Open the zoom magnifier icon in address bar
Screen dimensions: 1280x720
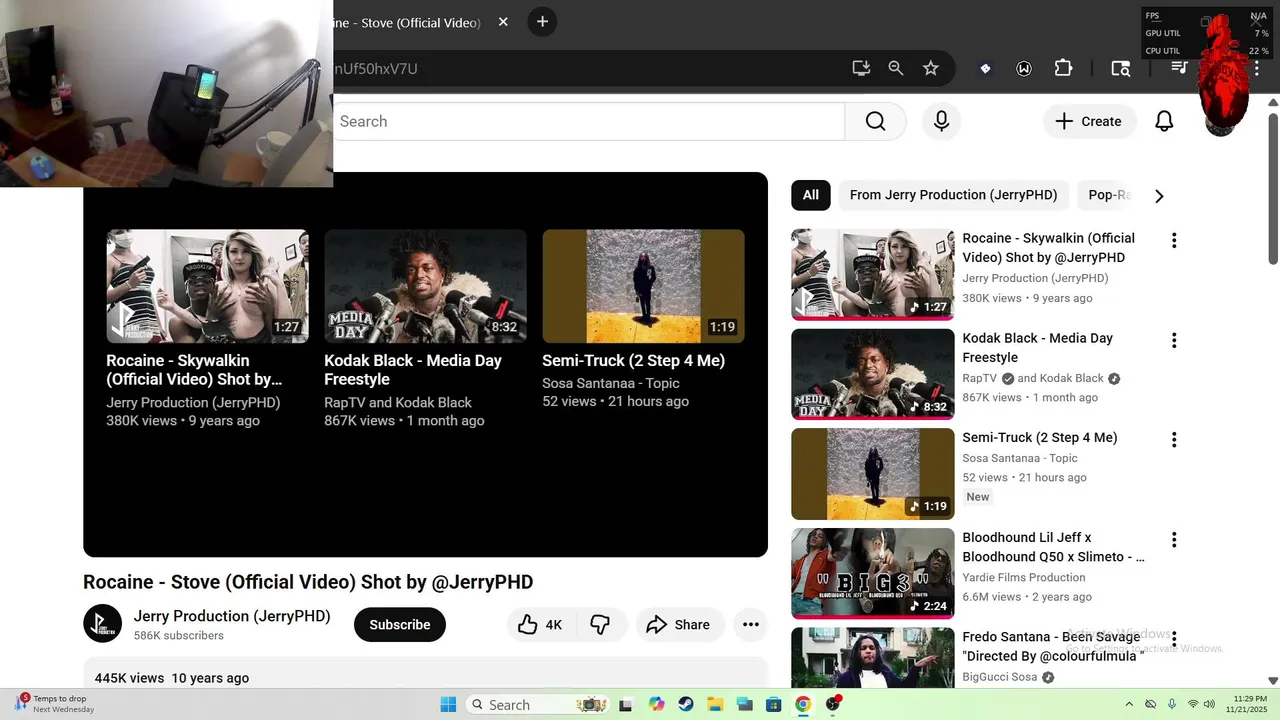tap(896, 68)
